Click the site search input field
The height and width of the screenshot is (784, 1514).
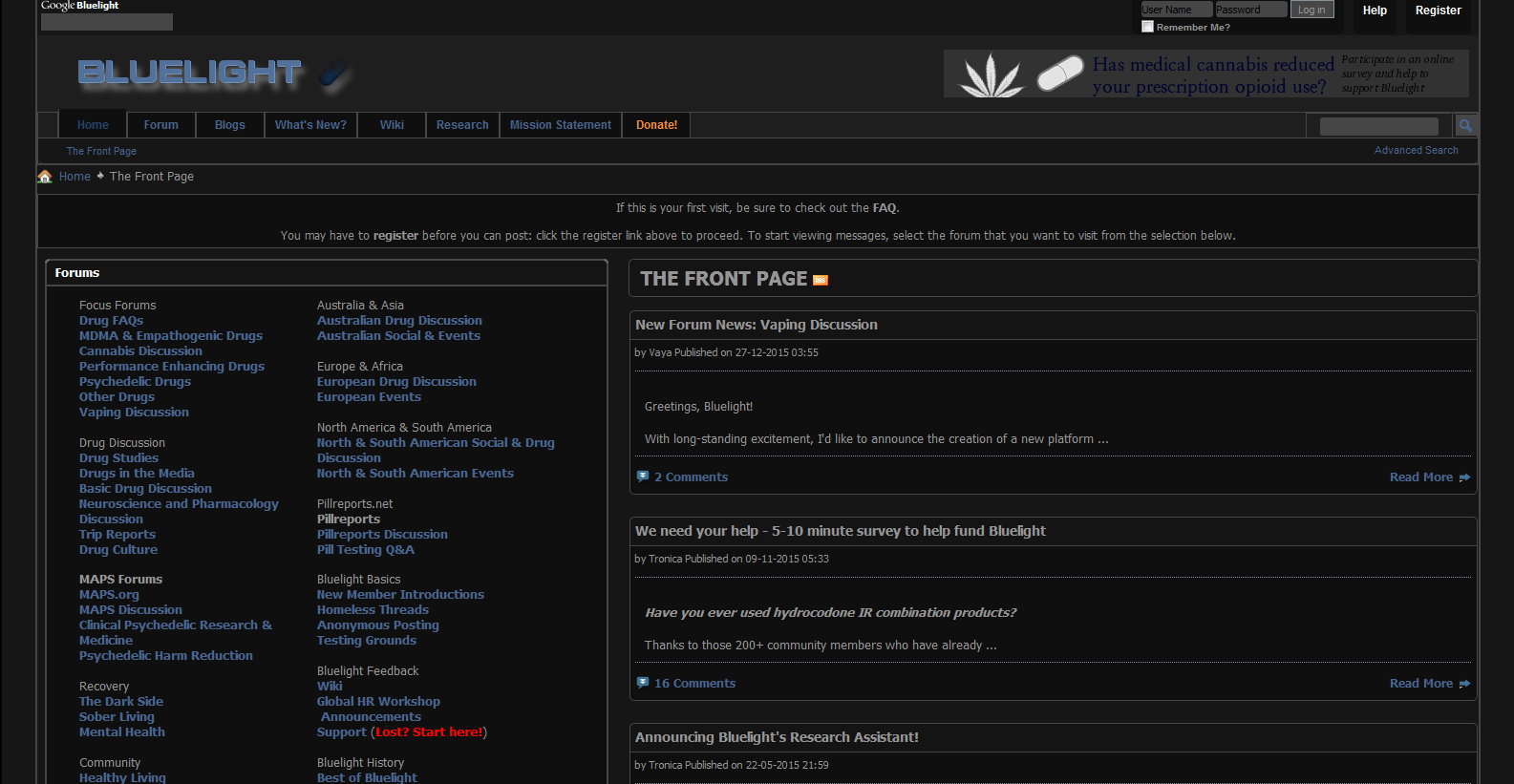click(1378, 126)
